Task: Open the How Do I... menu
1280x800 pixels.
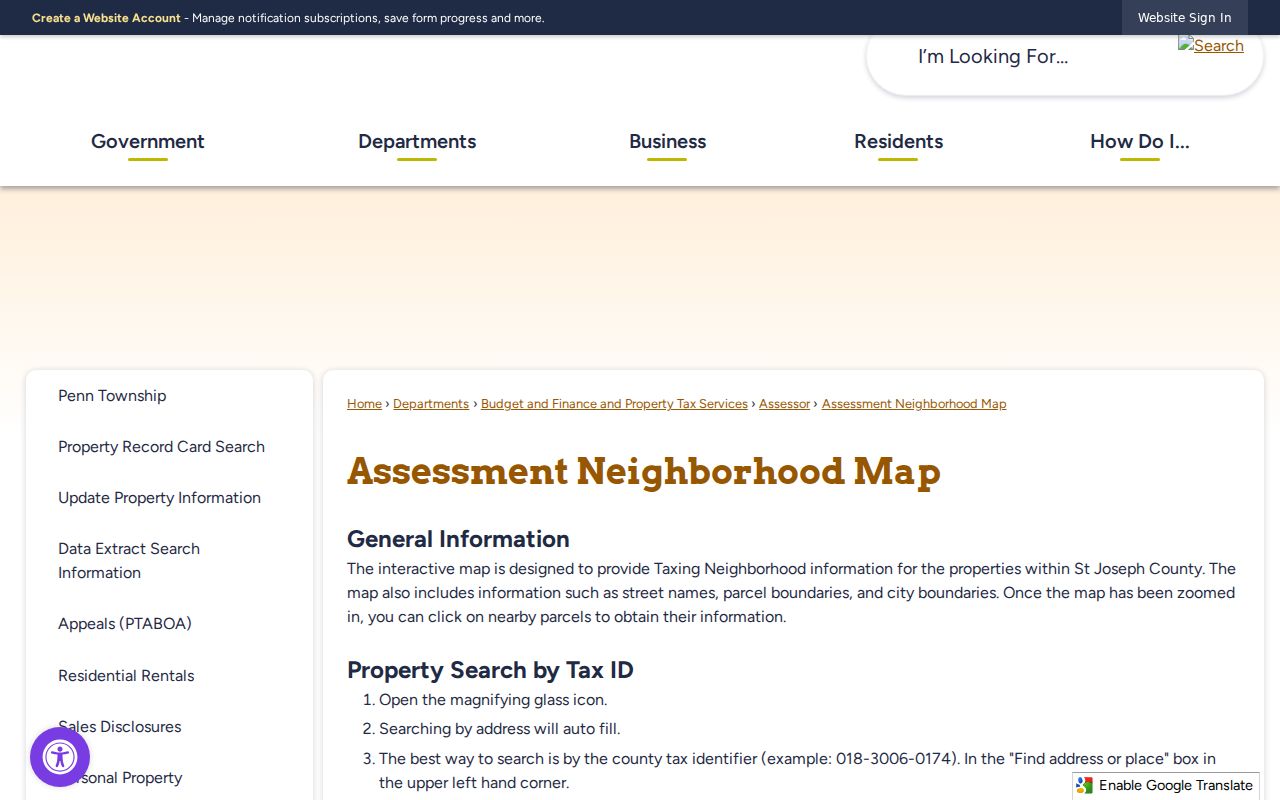Action: coord(1139,141)
